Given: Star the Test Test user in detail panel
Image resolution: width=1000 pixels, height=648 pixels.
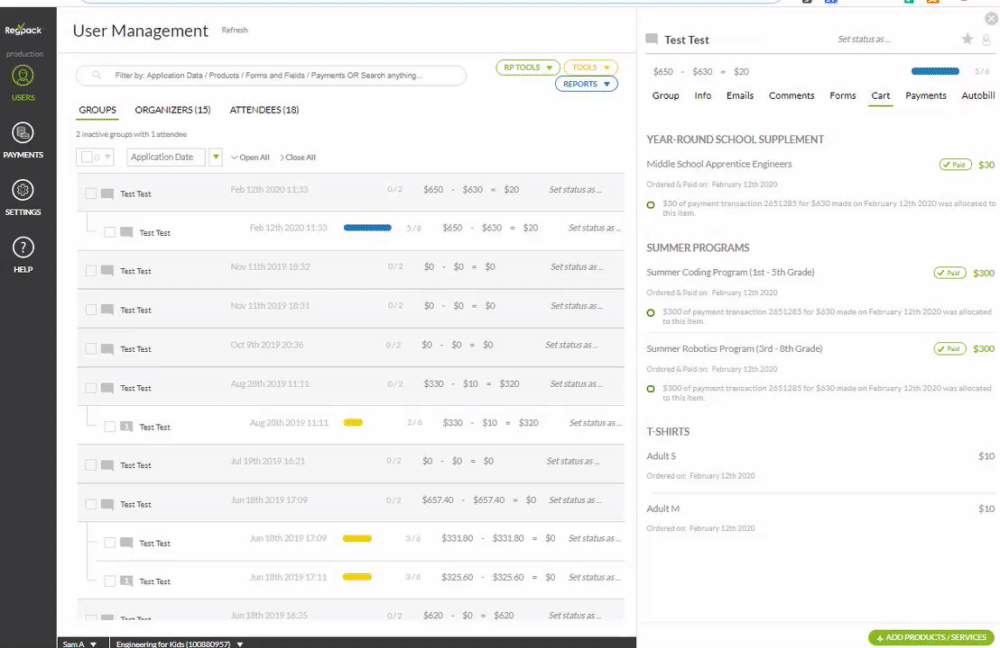Looking at the screenshot, I should pyautogui.click(x=967, y=39).
